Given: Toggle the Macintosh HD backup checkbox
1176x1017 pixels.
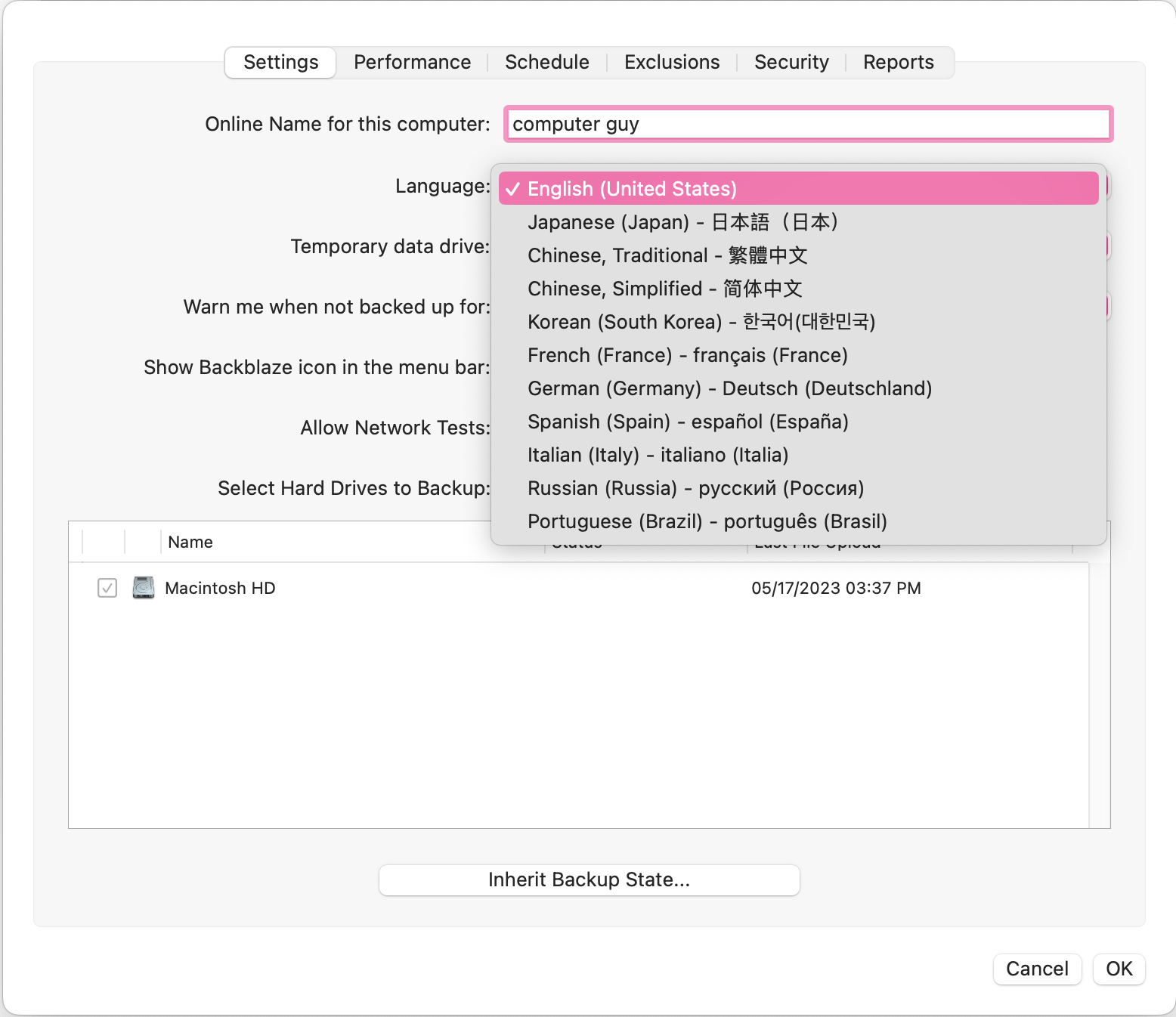Looking at the screenshot, I should (107, 588).
